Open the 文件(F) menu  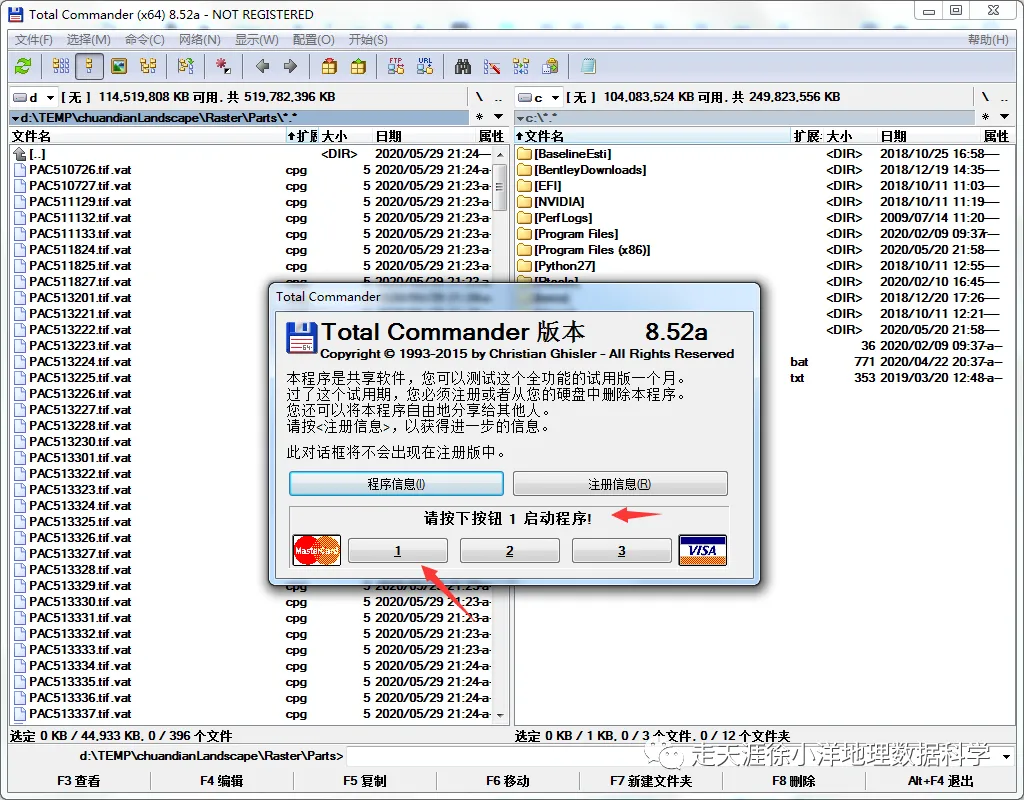click(x=33, y=40)
